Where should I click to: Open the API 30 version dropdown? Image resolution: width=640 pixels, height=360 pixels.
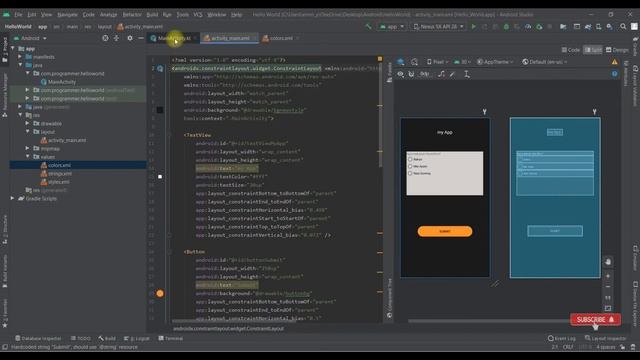point(462,62)
